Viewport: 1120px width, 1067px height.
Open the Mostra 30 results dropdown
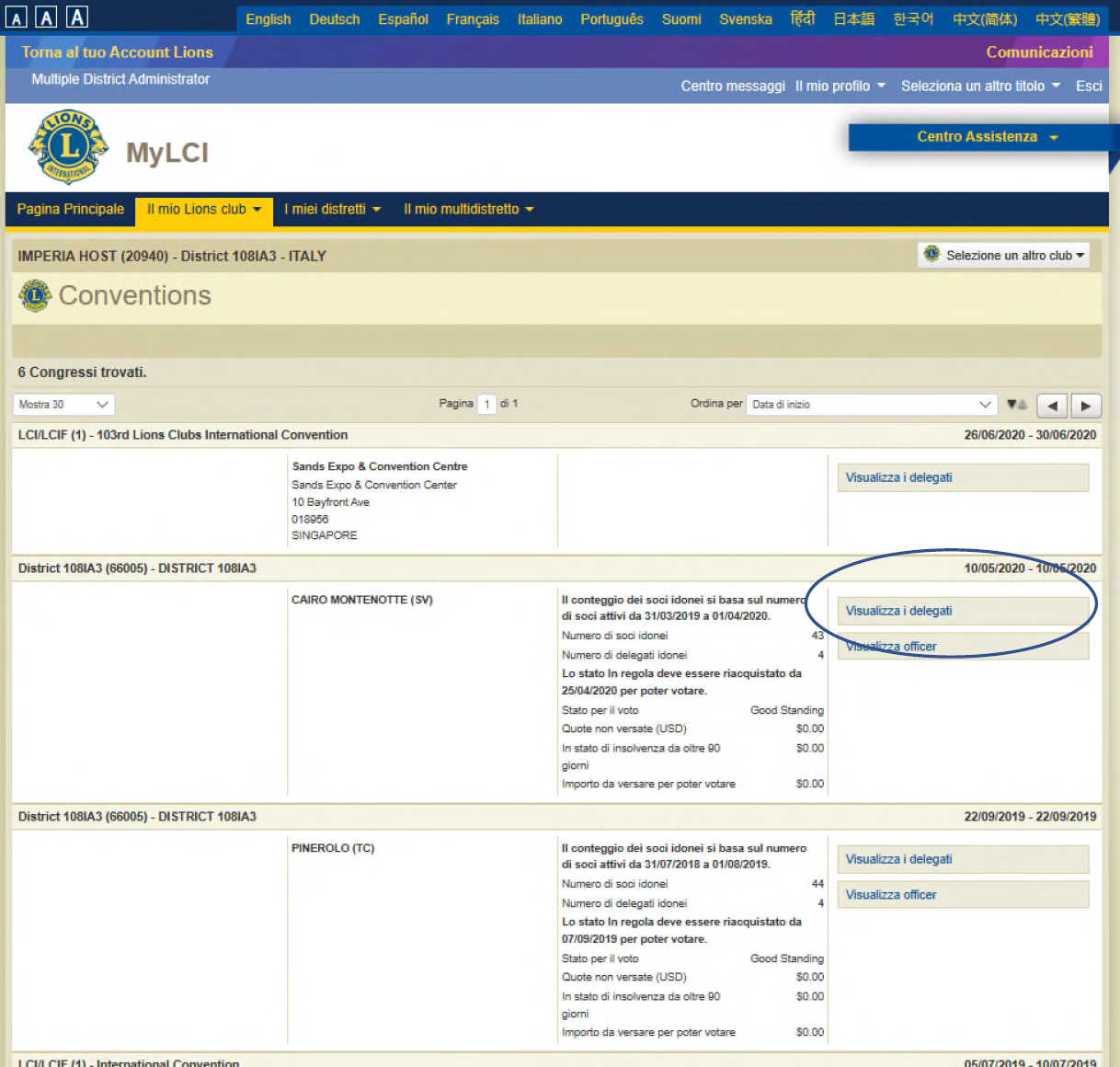[63, 405]
